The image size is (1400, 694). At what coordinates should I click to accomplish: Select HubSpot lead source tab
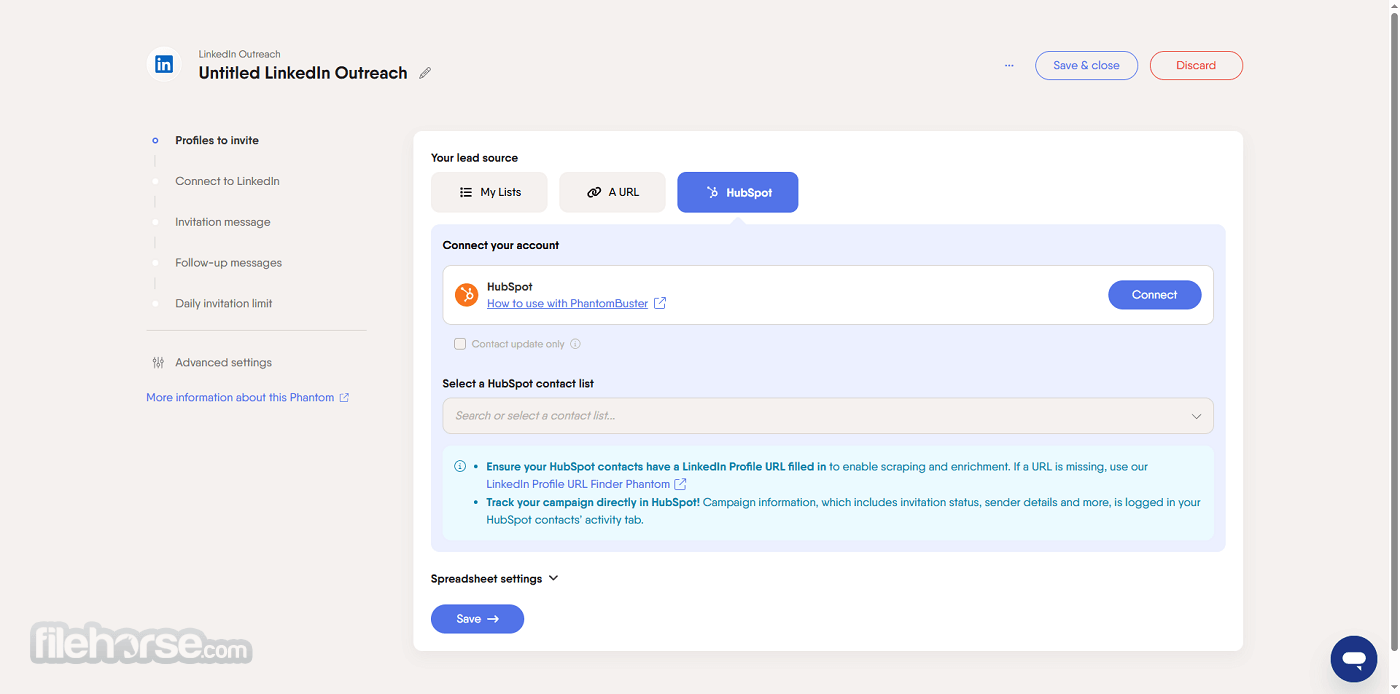pos(738,192)
